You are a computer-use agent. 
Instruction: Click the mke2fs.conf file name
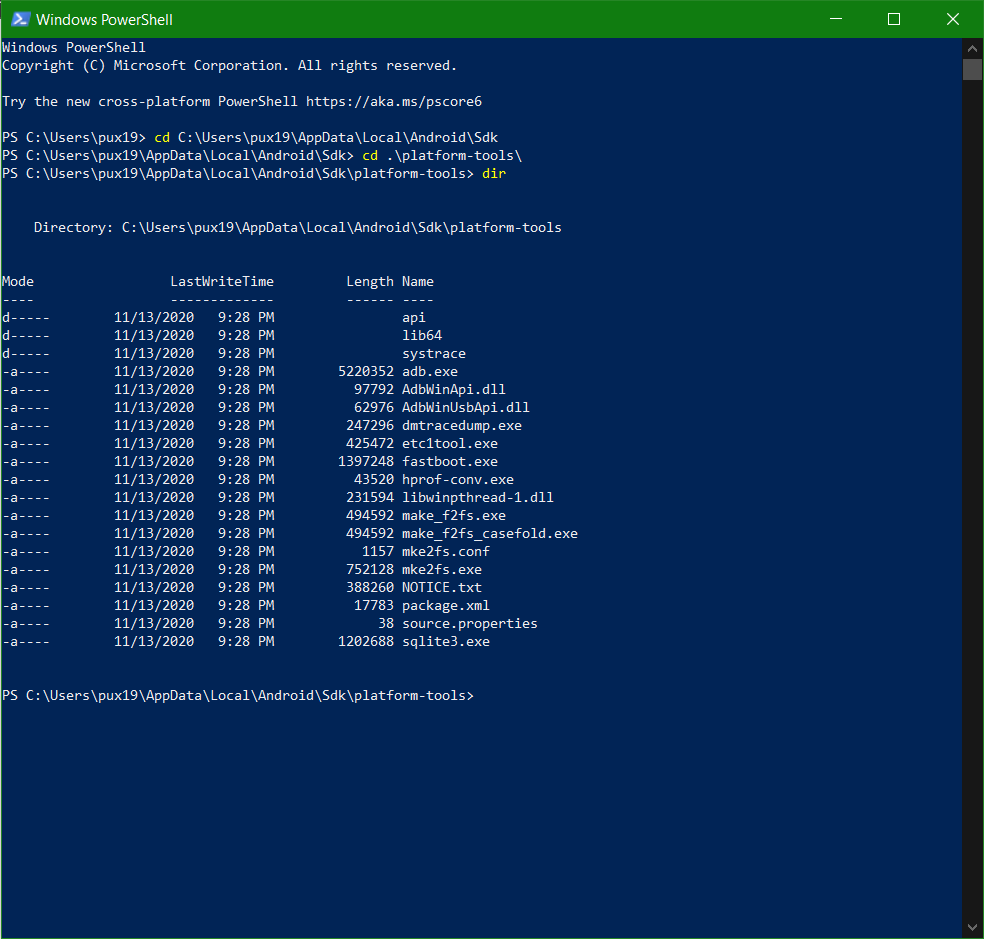point(446,552)
